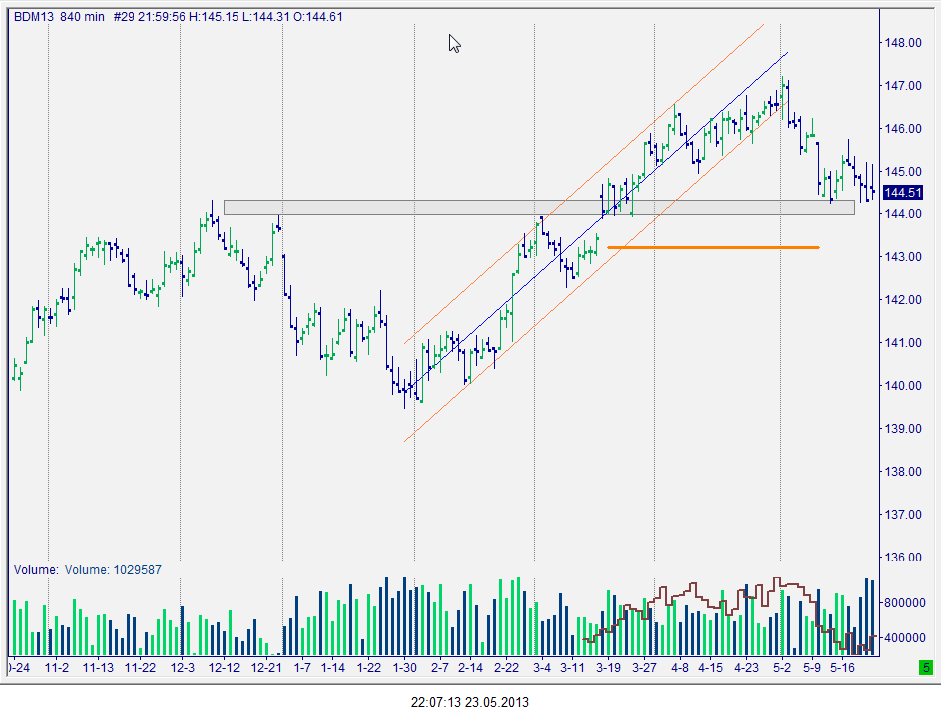Screen dimensions: 941x719
Task: Click the 5-16 date axis label
Action: pyautogui.click(x=843, y=667)
